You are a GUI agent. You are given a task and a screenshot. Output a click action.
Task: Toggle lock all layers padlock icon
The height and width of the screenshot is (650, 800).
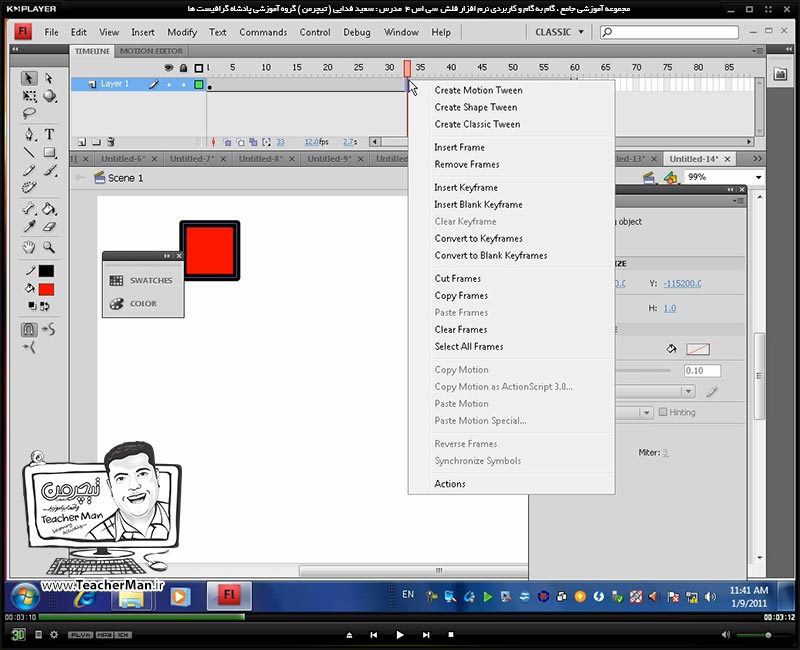point(184,67)
